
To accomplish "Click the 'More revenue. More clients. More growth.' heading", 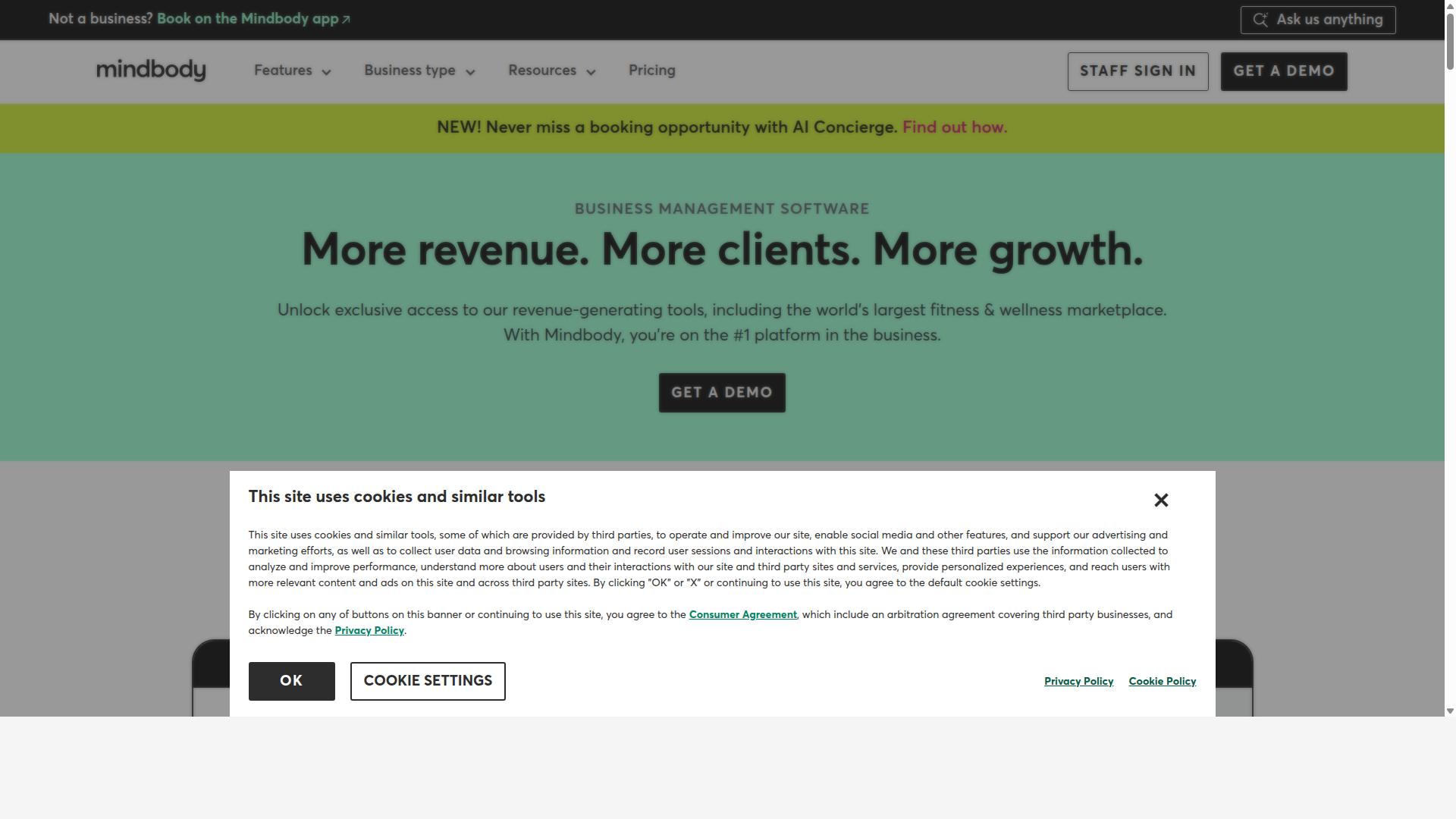I will pyautogui.click(x=722, y=250).
